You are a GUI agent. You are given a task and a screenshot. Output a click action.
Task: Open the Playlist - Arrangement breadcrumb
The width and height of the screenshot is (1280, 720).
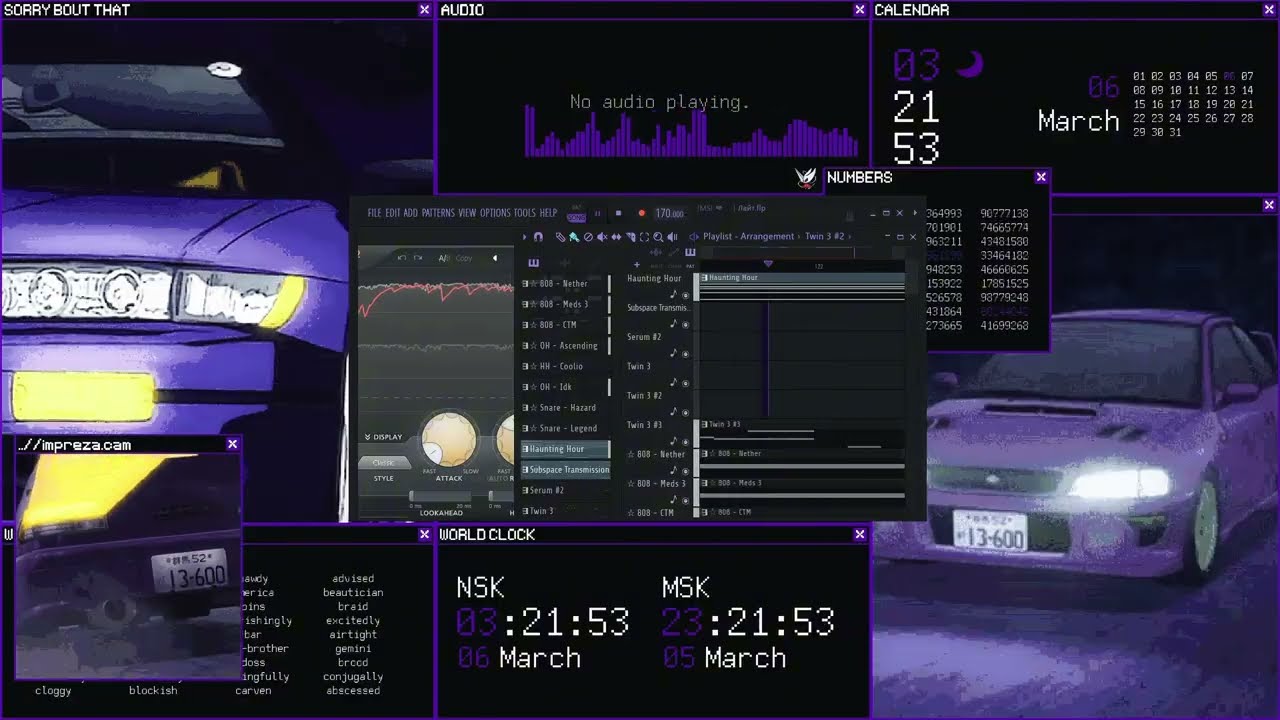click(749, 237)
